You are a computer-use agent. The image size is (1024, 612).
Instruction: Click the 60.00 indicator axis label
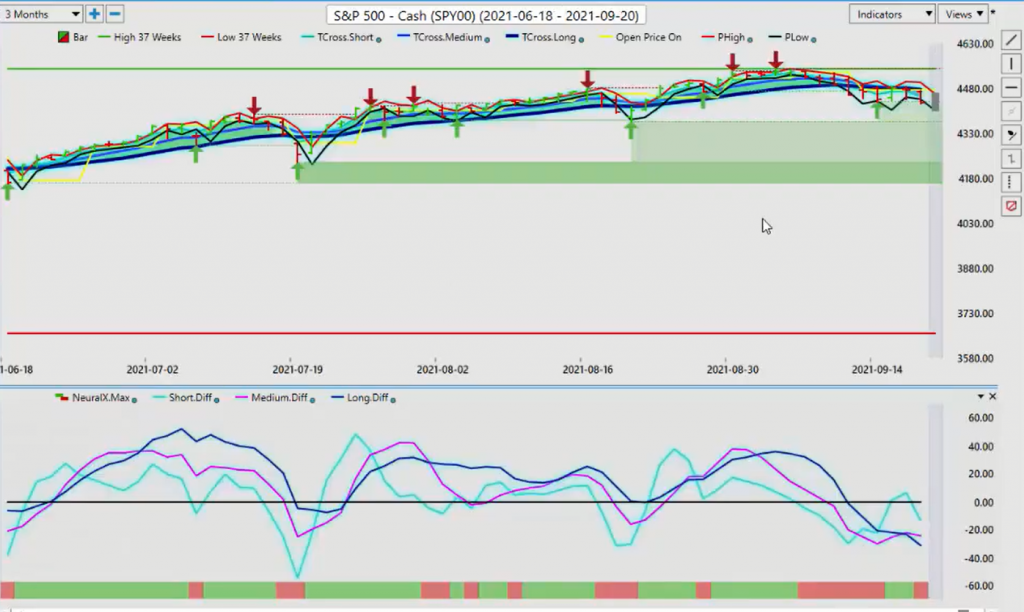pyautogui.click(x=981, y=418)
